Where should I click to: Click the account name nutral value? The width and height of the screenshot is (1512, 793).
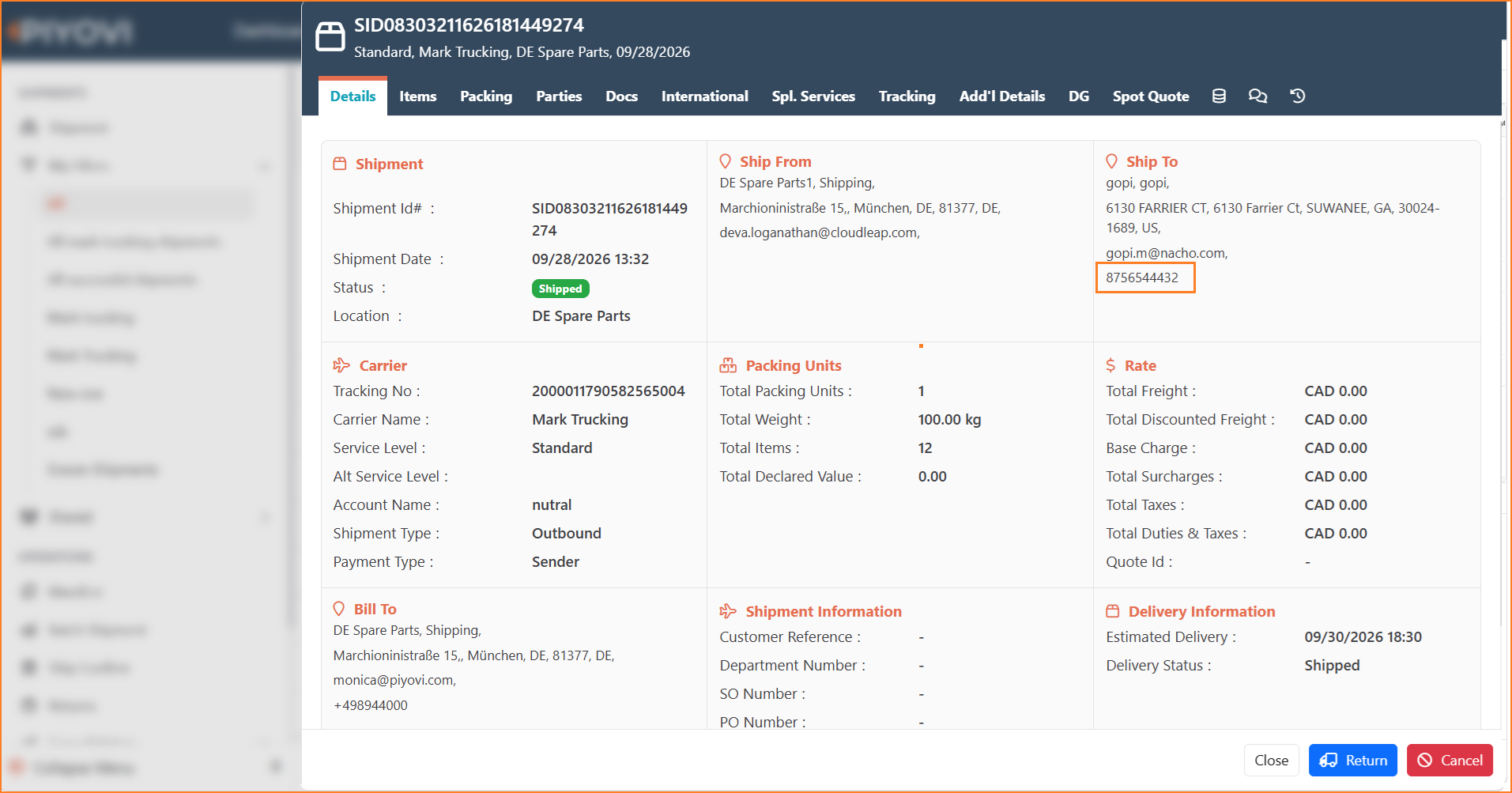552,504
